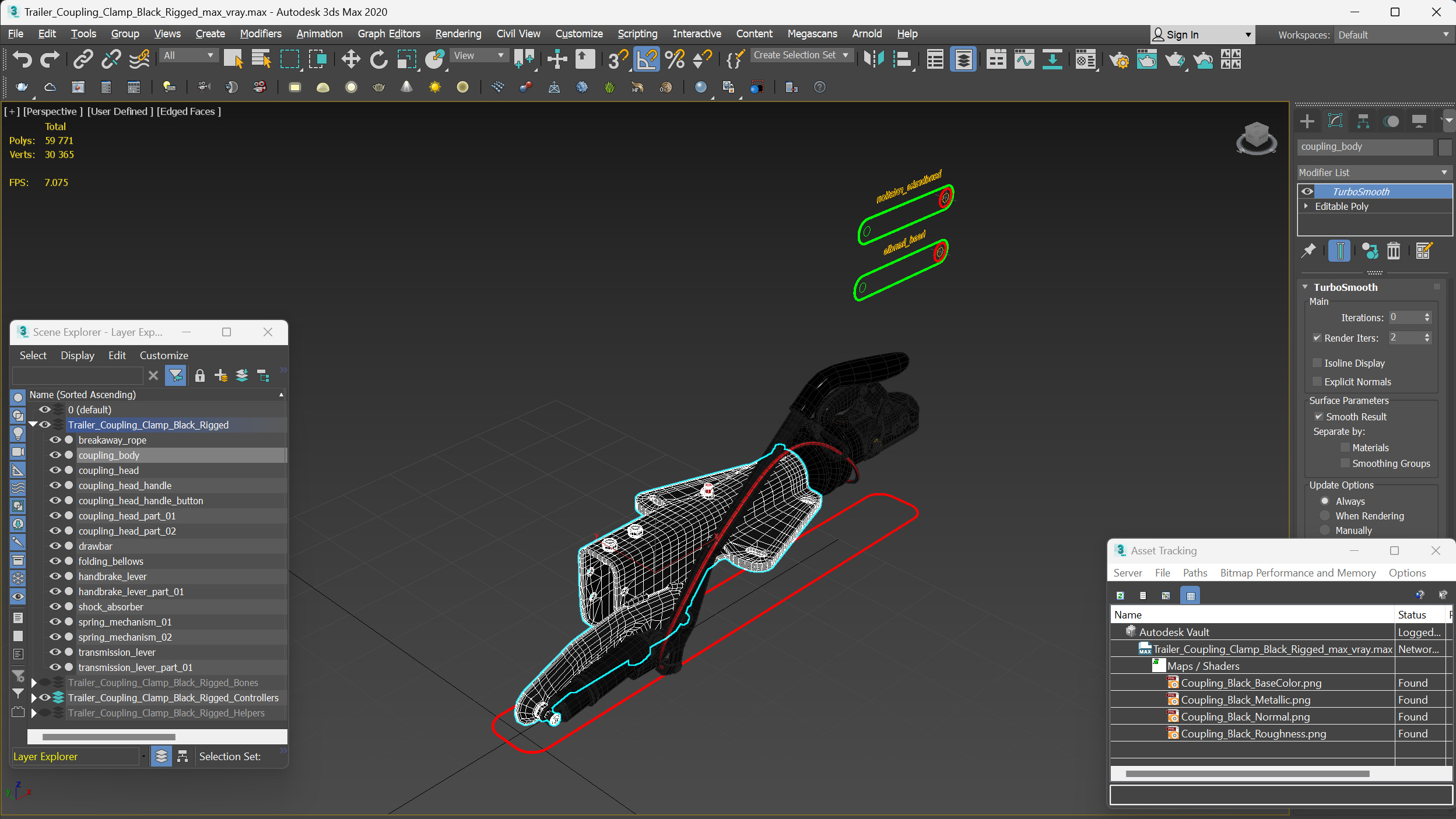Select Manually update option
This screenshot has height=819, width=1456.
pos(1325,530)
